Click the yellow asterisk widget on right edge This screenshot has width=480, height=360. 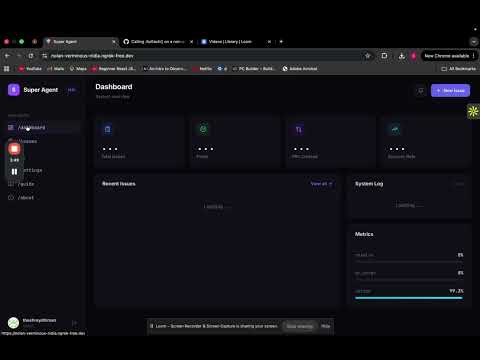[x=473, y=112]
